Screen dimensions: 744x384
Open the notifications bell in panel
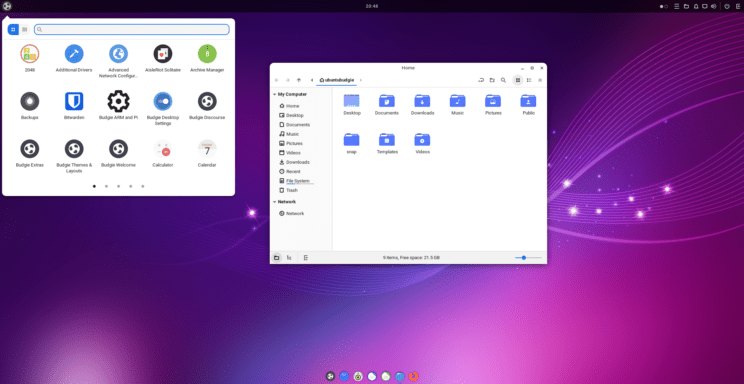(x=696, y=7)
